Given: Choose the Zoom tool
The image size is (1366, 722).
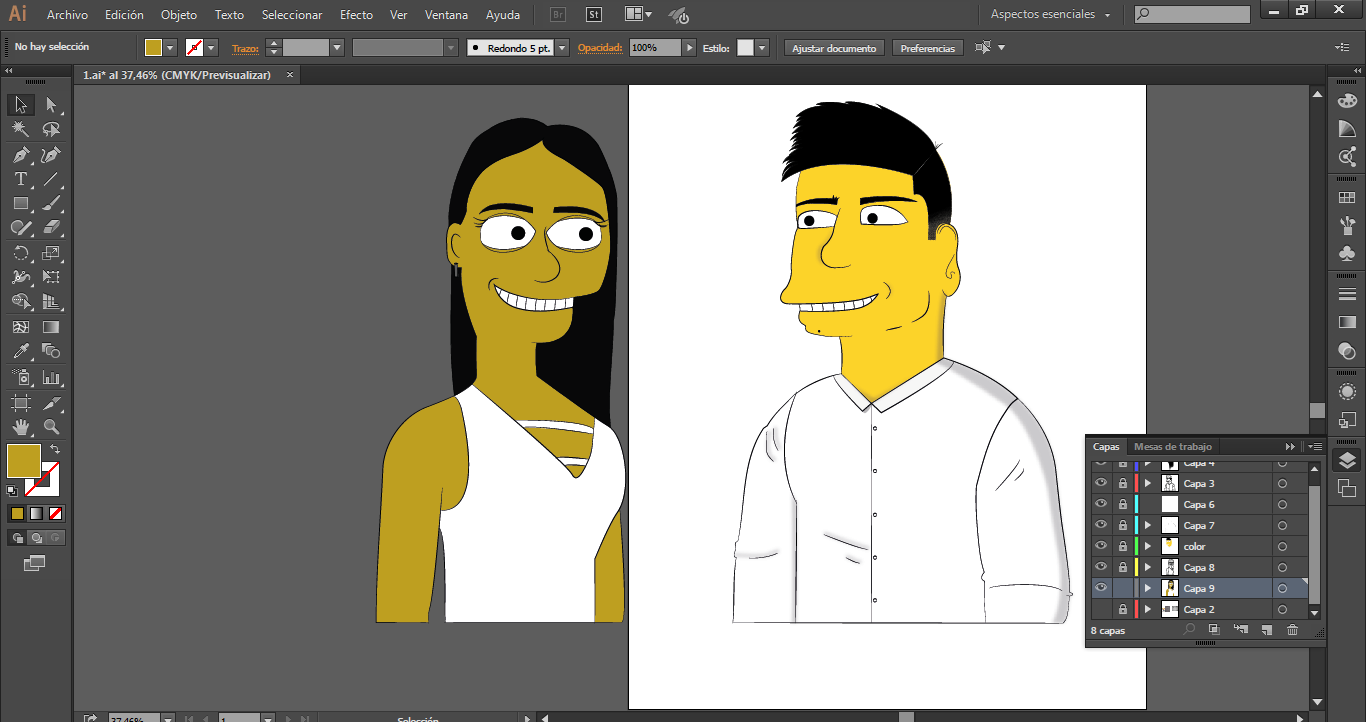Looking at the screenshot, I should pos(51,428).
